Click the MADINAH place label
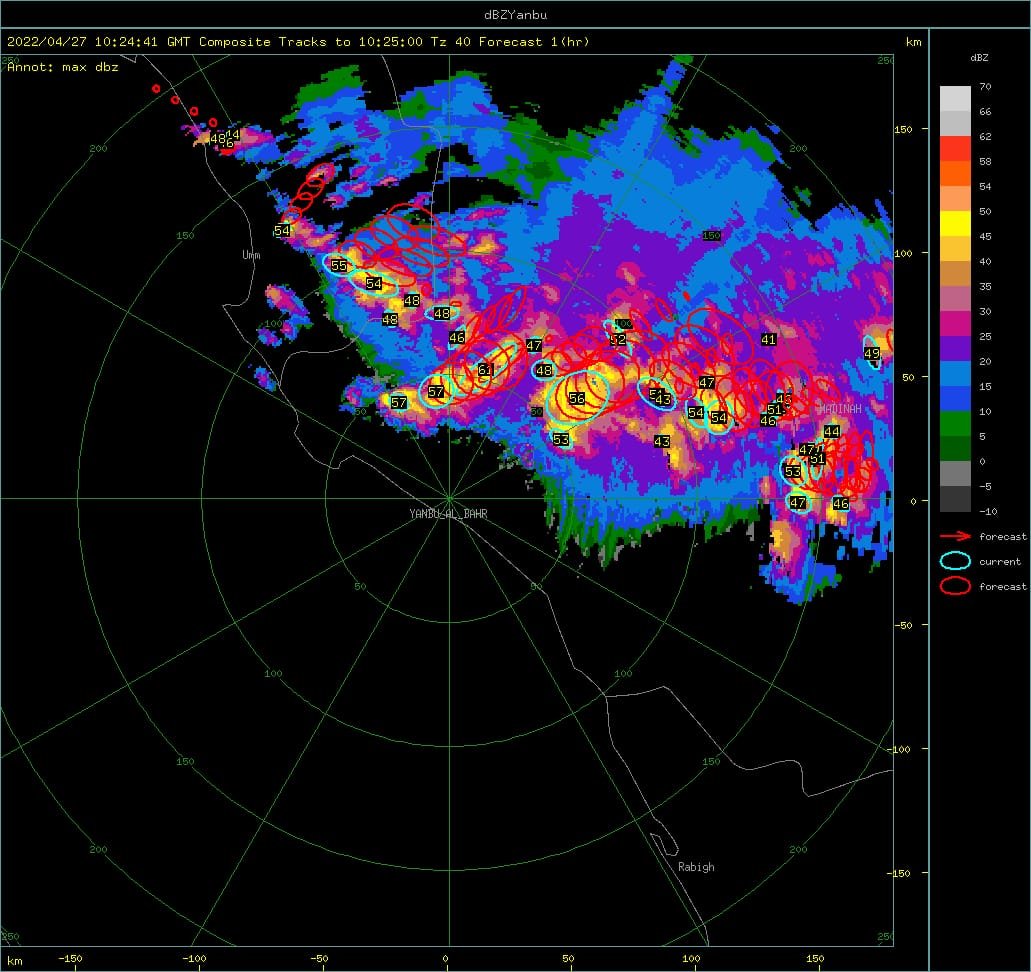 tap(840, 408)
